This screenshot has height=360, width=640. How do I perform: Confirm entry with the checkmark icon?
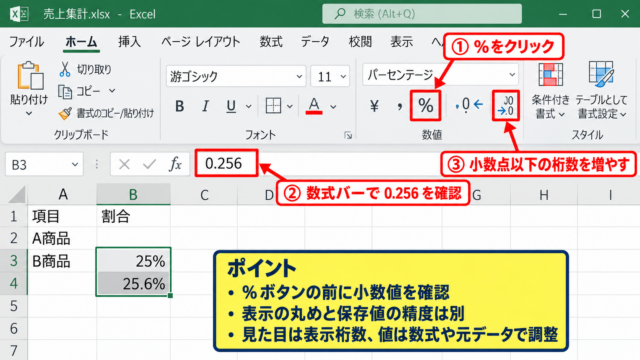[149, 164]
